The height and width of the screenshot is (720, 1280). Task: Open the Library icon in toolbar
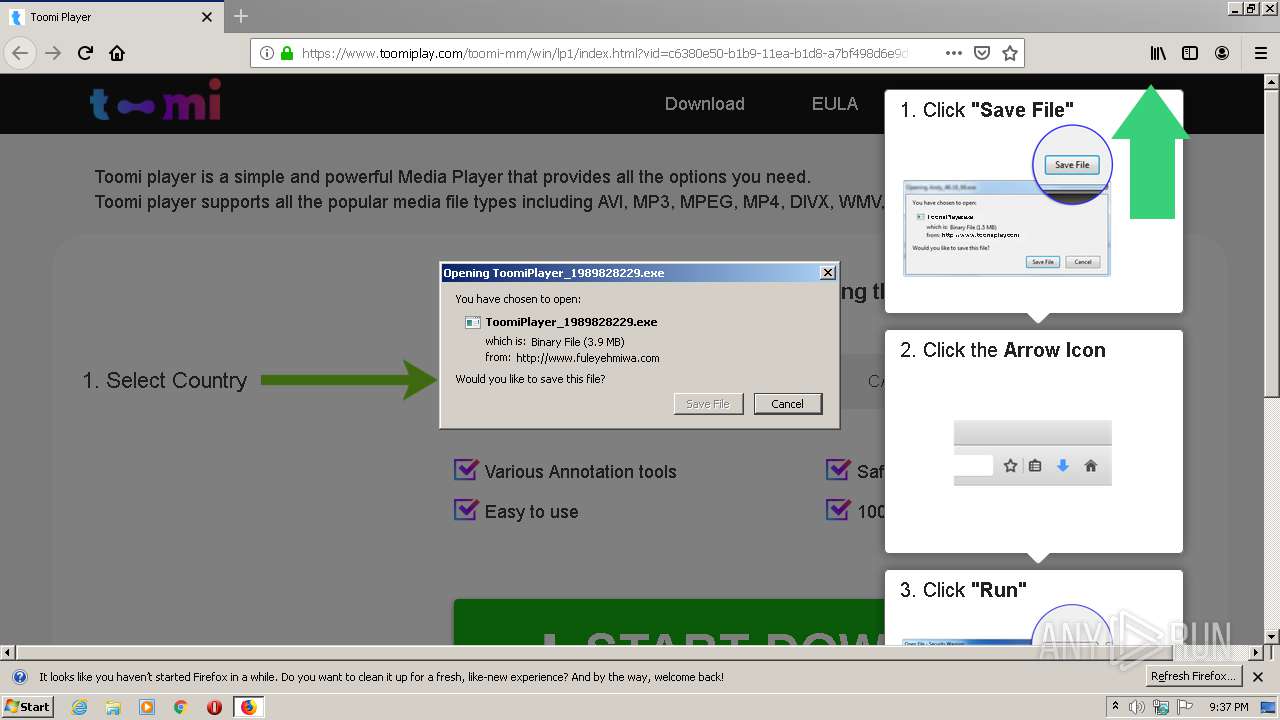(x=1158, y=53)
